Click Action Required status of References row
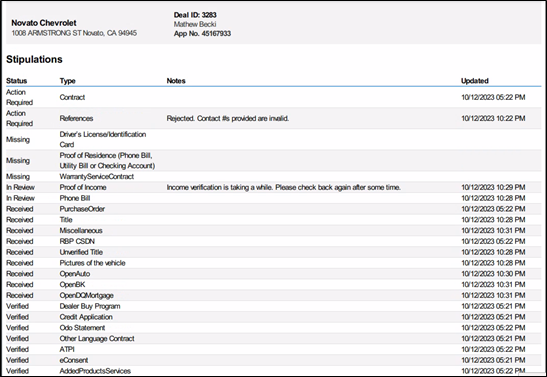The image size is (547, 377). point(20,119)
